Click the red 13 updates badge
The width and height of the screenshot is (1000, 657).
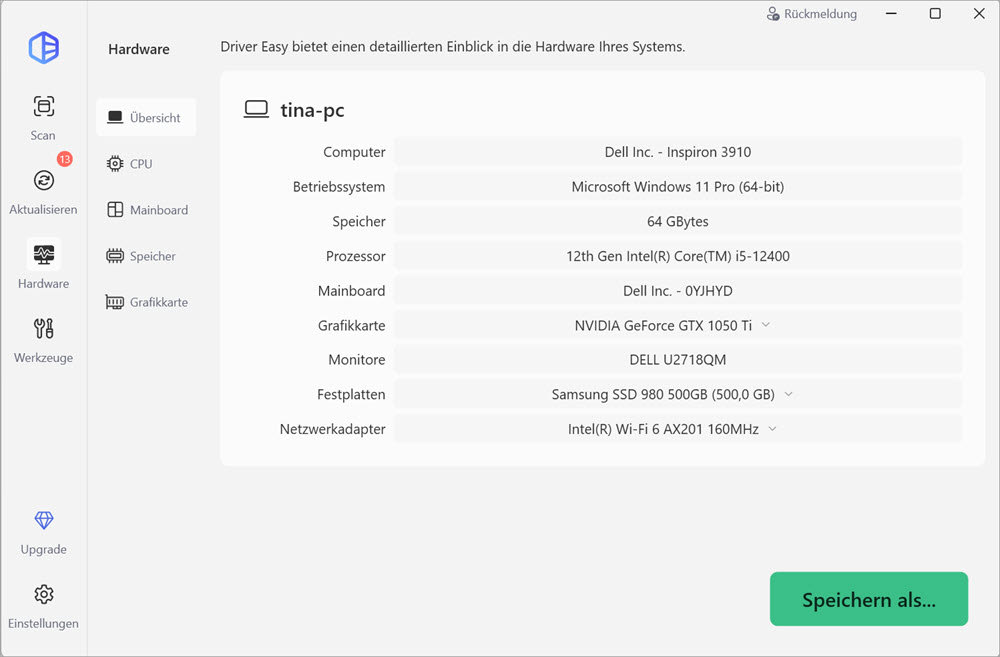[64, 159]
